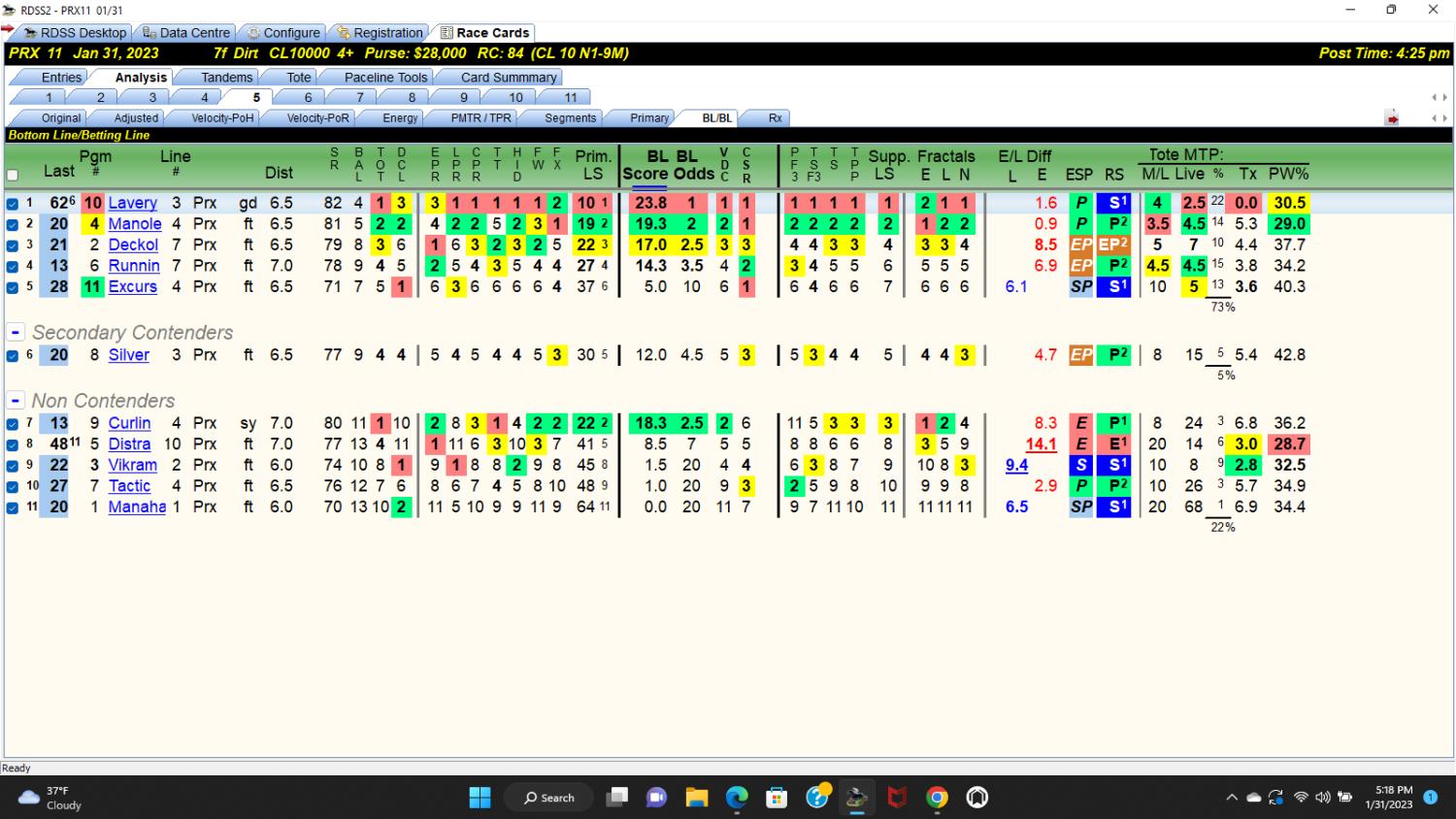Open the Registration tab
This screenshot has width=1456, height=819.
coord(380,32)
